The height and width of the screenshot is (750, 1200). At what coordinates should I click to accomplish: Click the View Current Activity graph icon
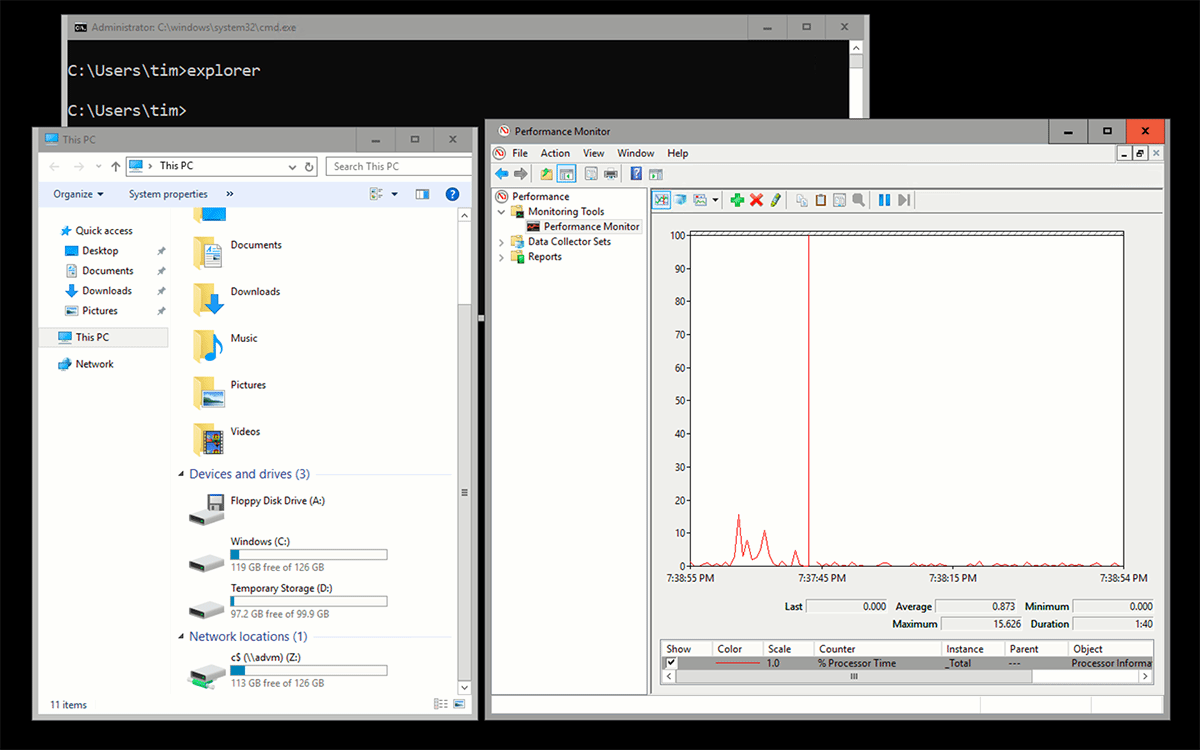661,200
